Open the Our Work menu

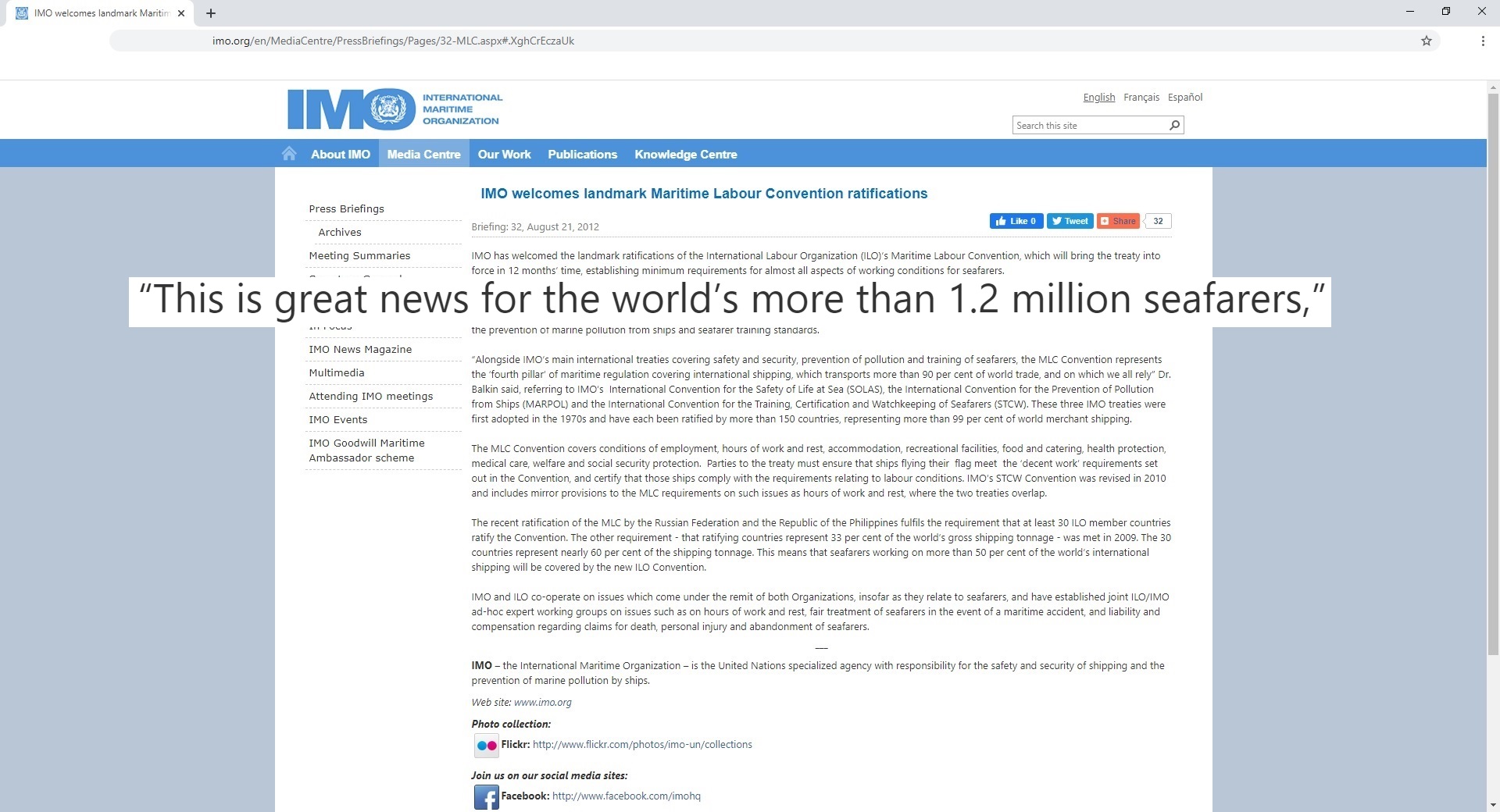504,155
